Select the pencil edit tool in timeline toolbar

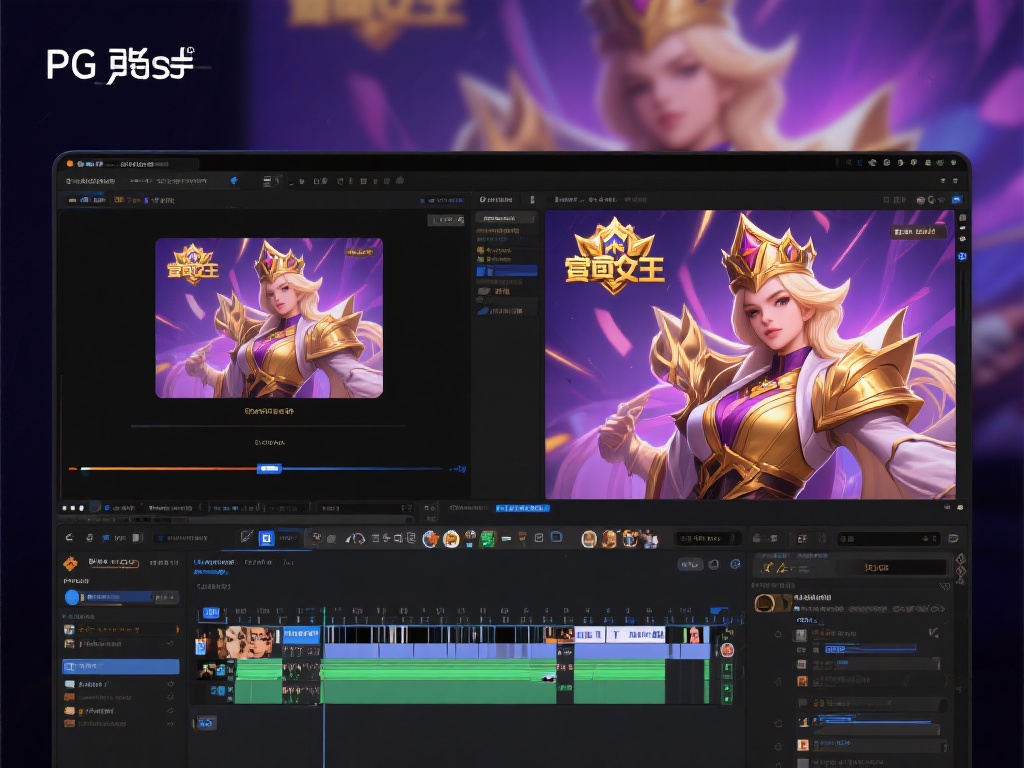click(247, 538)
